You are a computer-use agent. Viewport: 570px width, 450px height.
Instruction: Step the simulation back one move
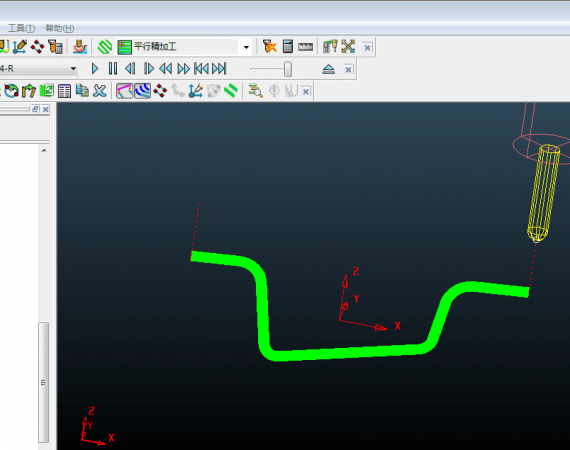(x=130, y=68)
